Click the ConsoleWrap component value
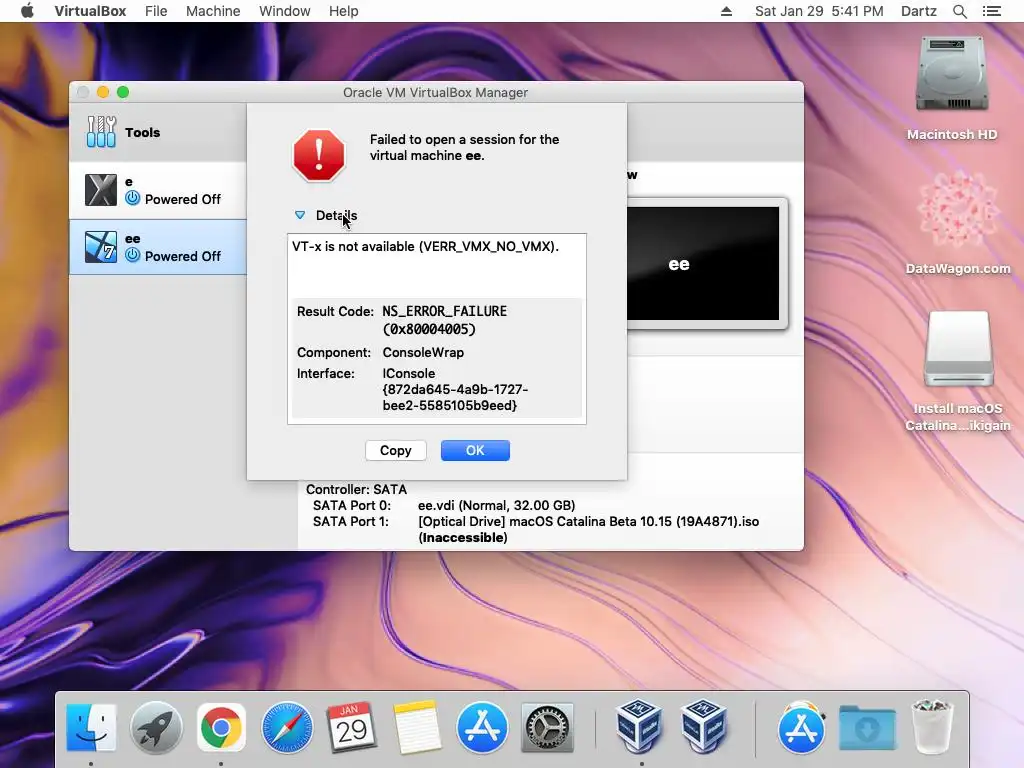Viewport: 1024px width, 768px height. (423, 353)
